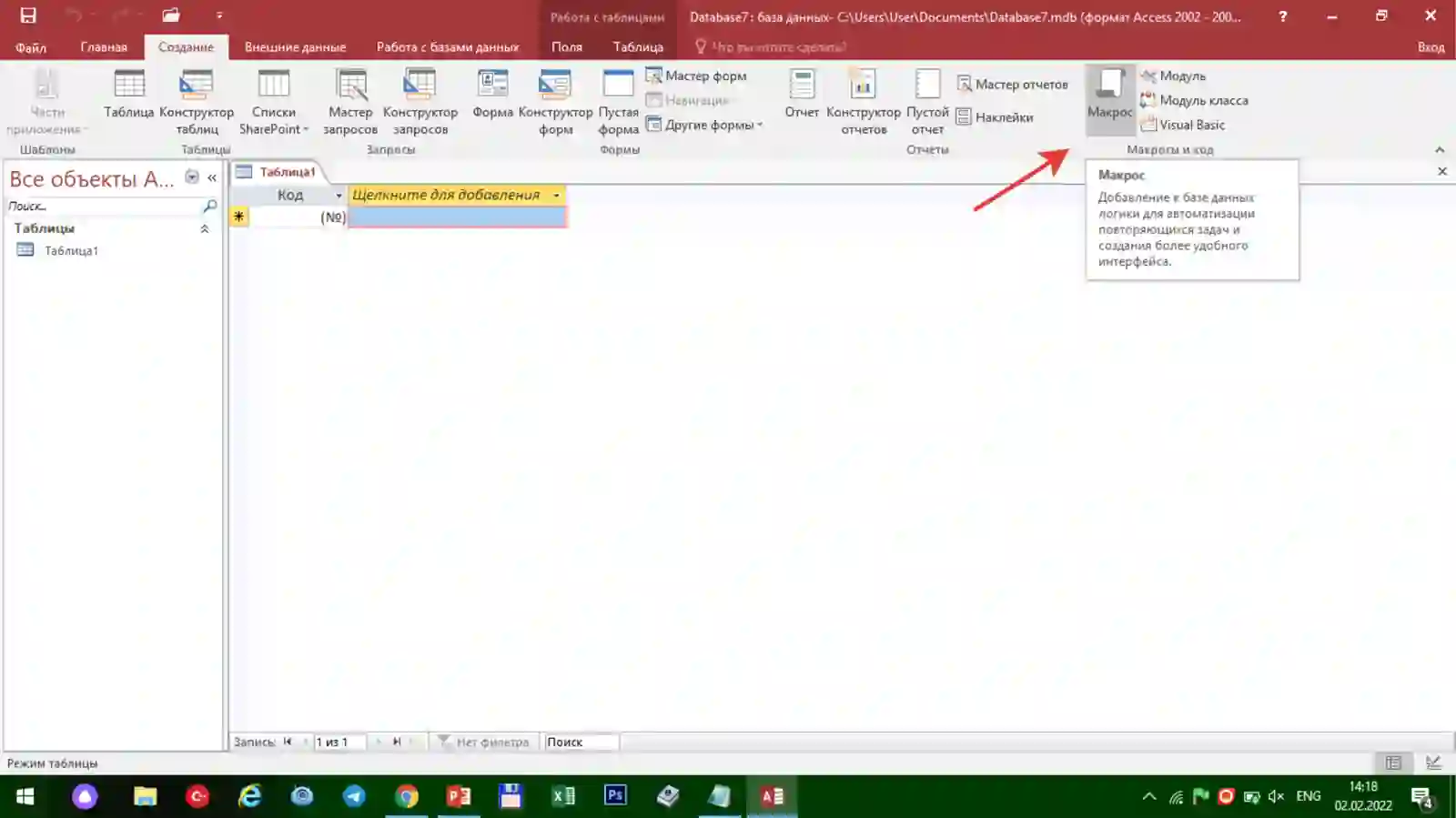Launch the Query Wizard (Мастер запросов)
The width and height of the screenshot is (1456, 818).
350,102
